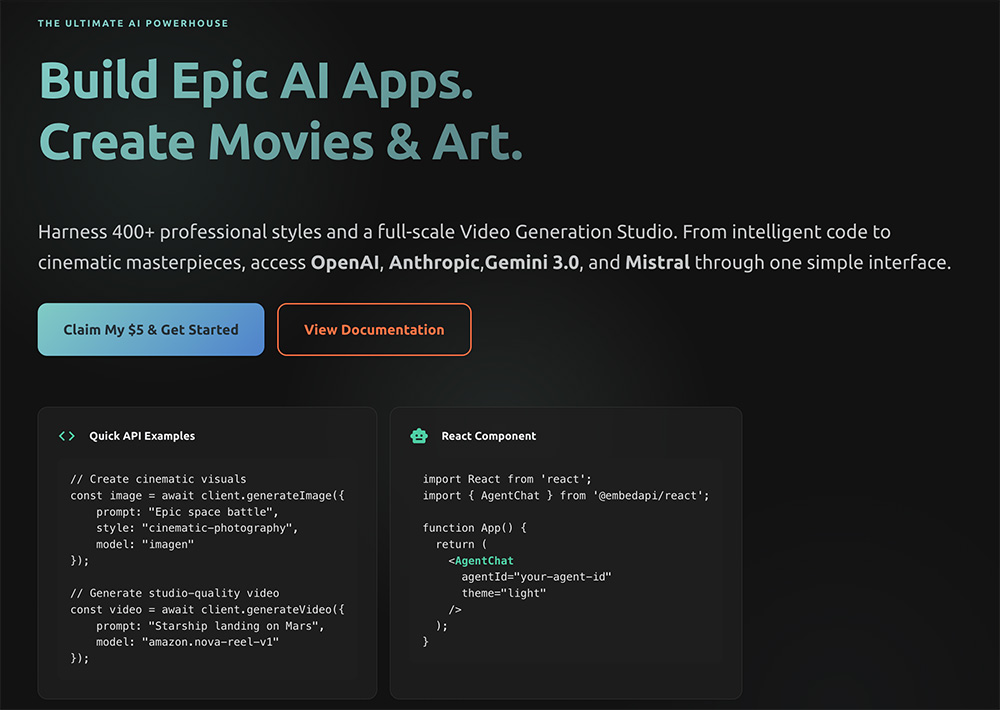Click the line import React from 'react';
Viewport: 1000px width, 710px height.
coord(507,479)
